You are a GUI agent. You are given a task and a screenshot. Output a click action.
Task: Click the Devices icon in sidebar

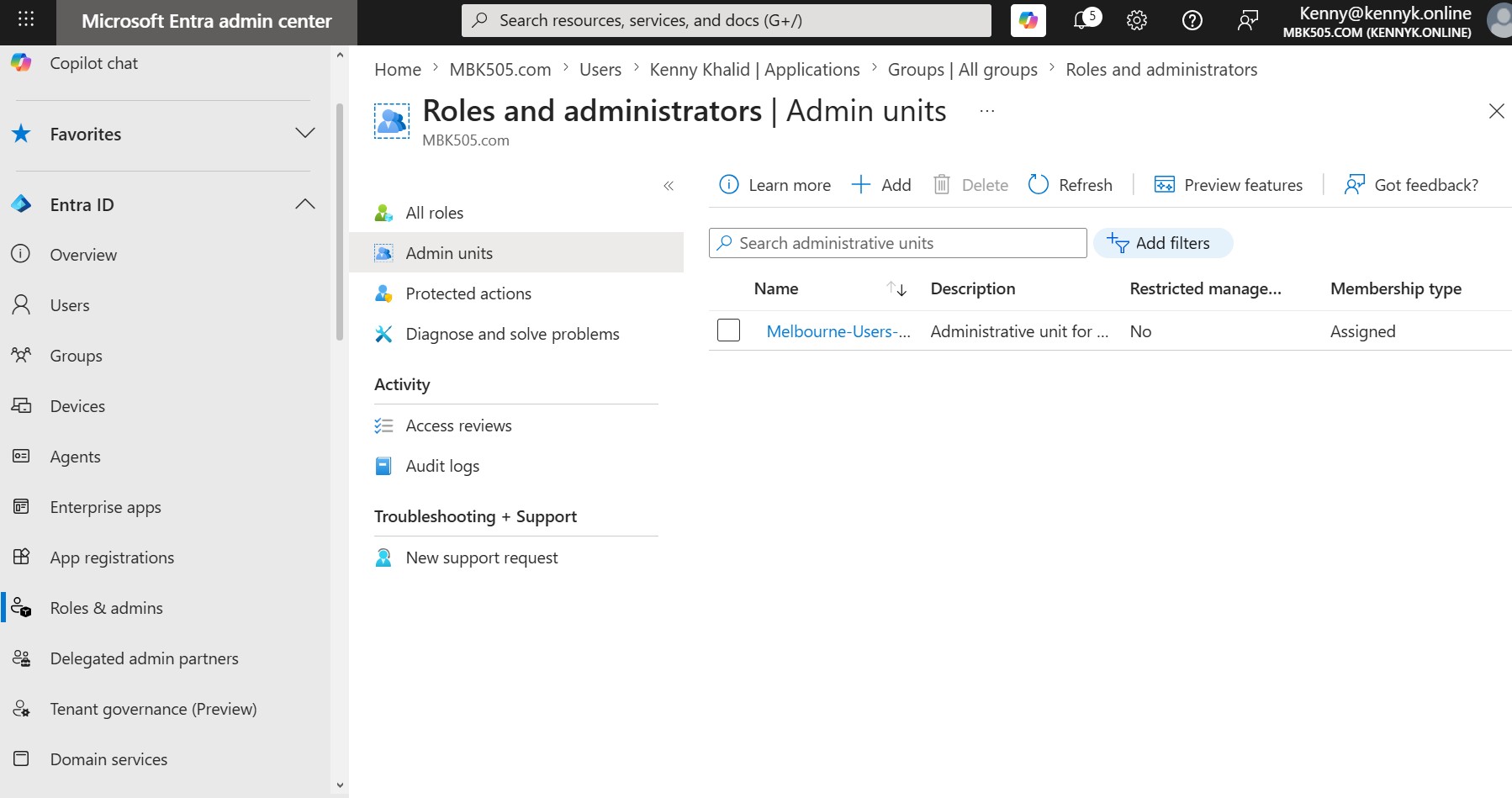click(x=21, y=405)
